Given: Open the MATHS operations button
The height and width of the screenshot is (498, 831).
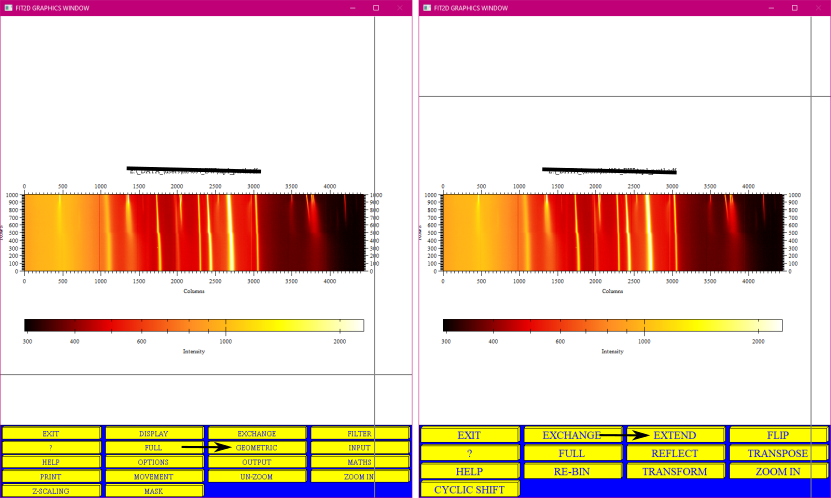Looking at the screenshot, I should click(x=360, y=462).
